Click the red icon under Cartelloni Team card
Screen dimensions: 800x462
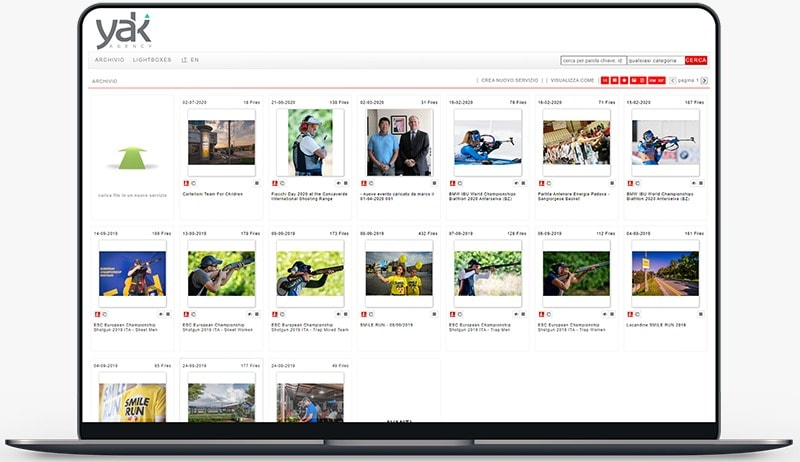point(186,183)
